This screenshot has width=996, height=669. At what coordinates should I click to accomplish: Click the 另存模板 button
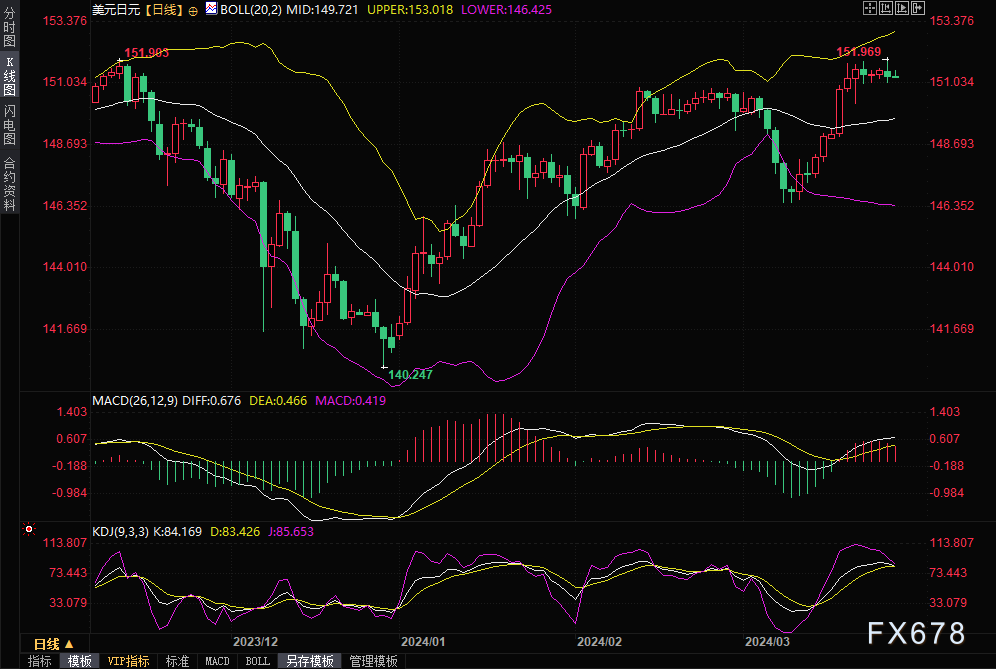pos(310,661)
